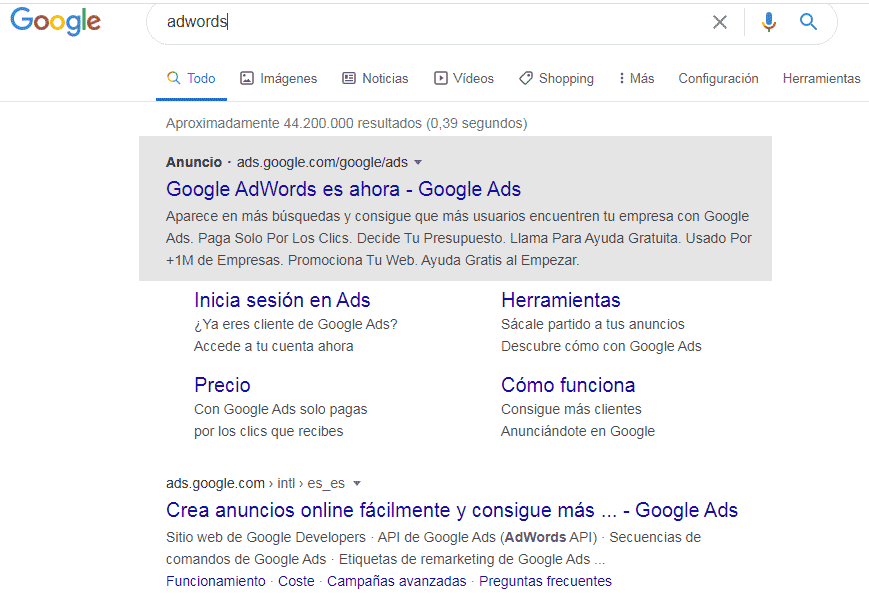Open result Crea anuncios online fácilmente
The image size is (869, 611).
coord(452,510)
